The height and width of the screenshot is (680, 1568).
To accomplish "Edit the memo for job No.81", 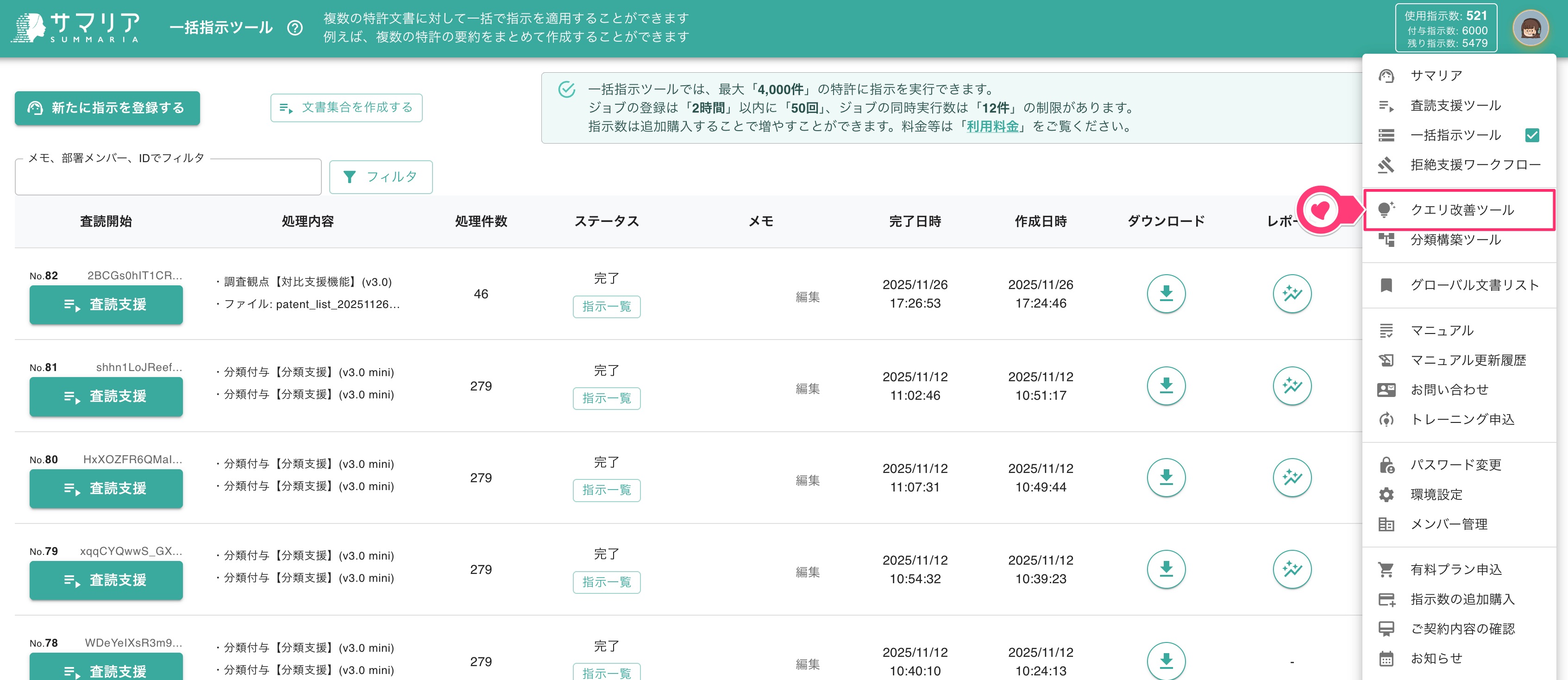I will [808, 388].
